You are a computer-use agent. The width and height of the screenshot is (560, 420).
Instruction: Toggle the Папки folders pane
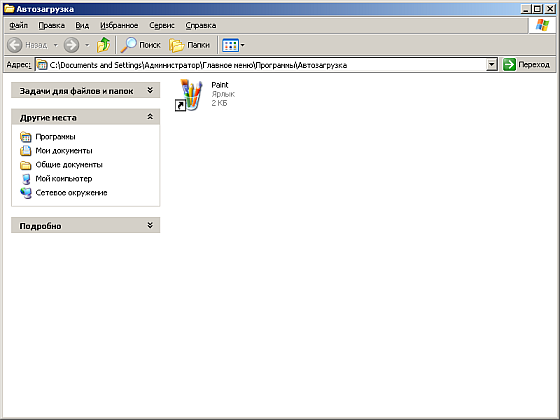click(190, 45)
